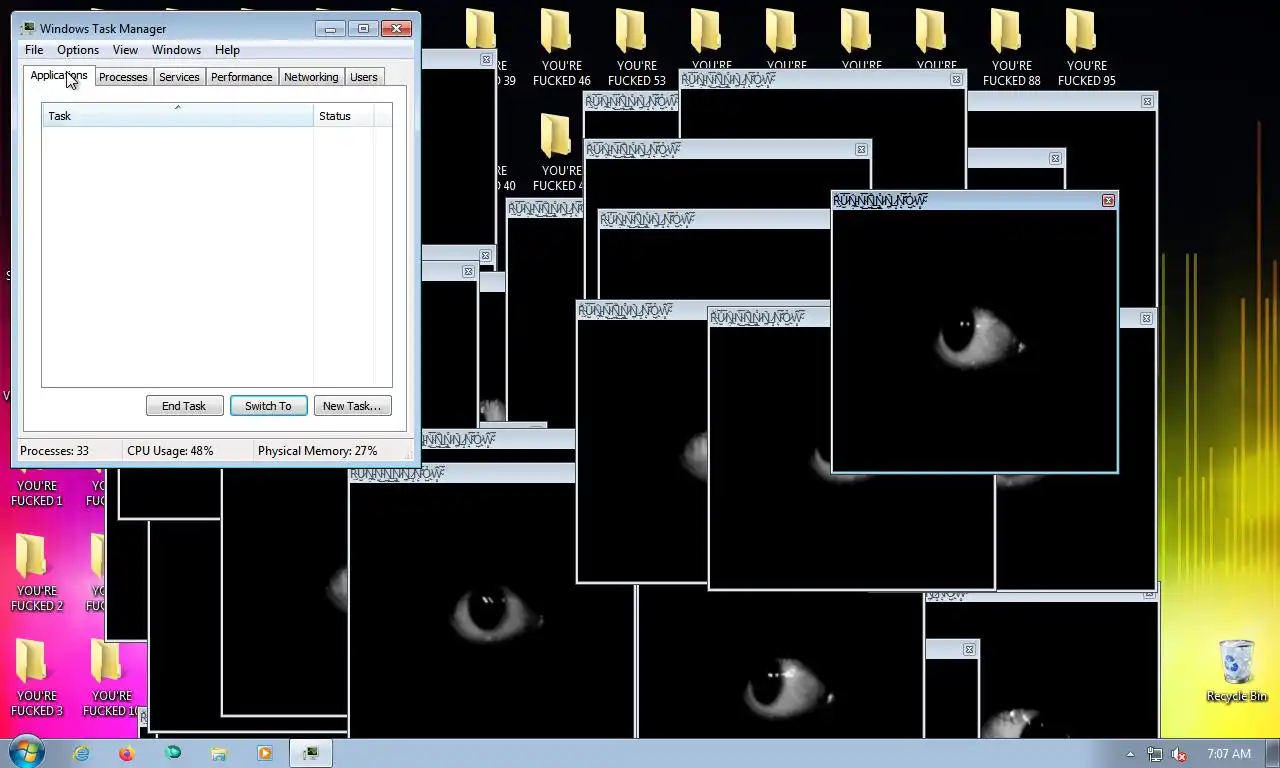Select the YOU'RE FUCKED 88 desktop folder

[1011, 47]
